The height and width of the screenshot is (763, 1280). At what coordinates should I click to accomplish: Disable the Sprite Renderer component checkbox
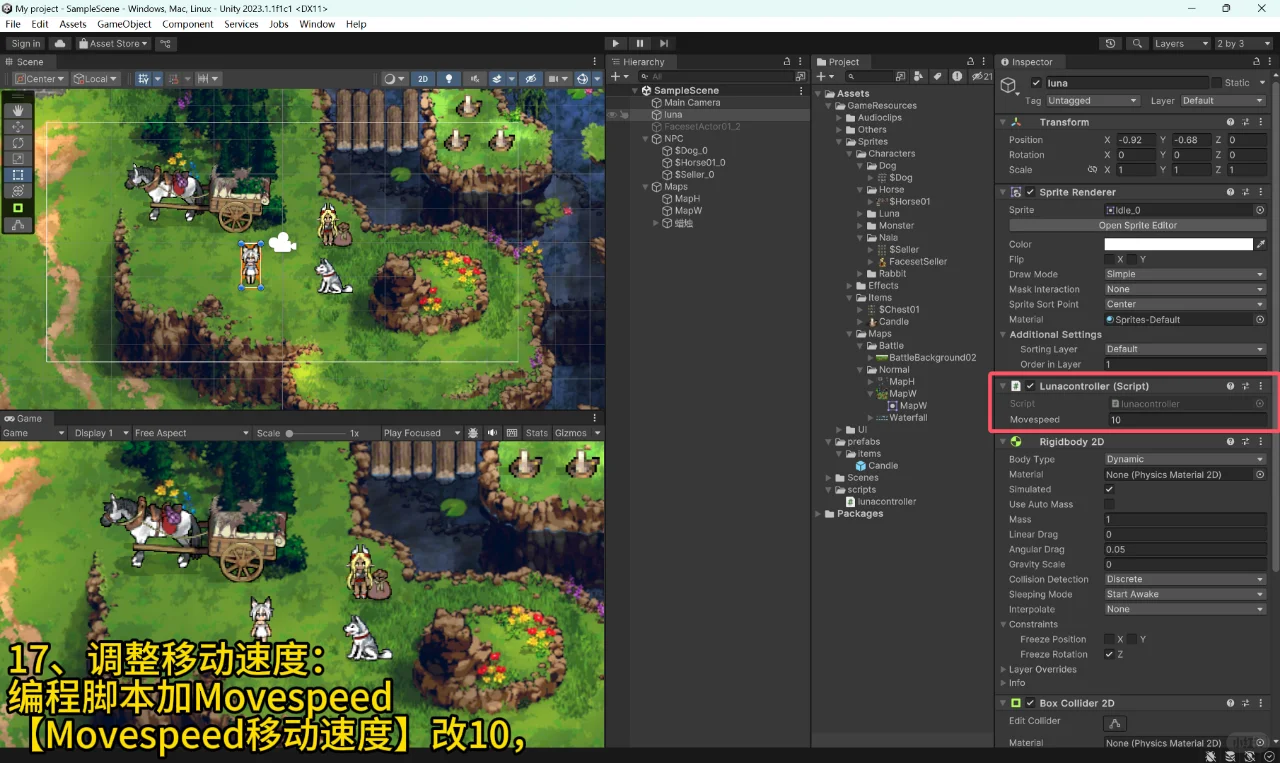click(1030, 192)
